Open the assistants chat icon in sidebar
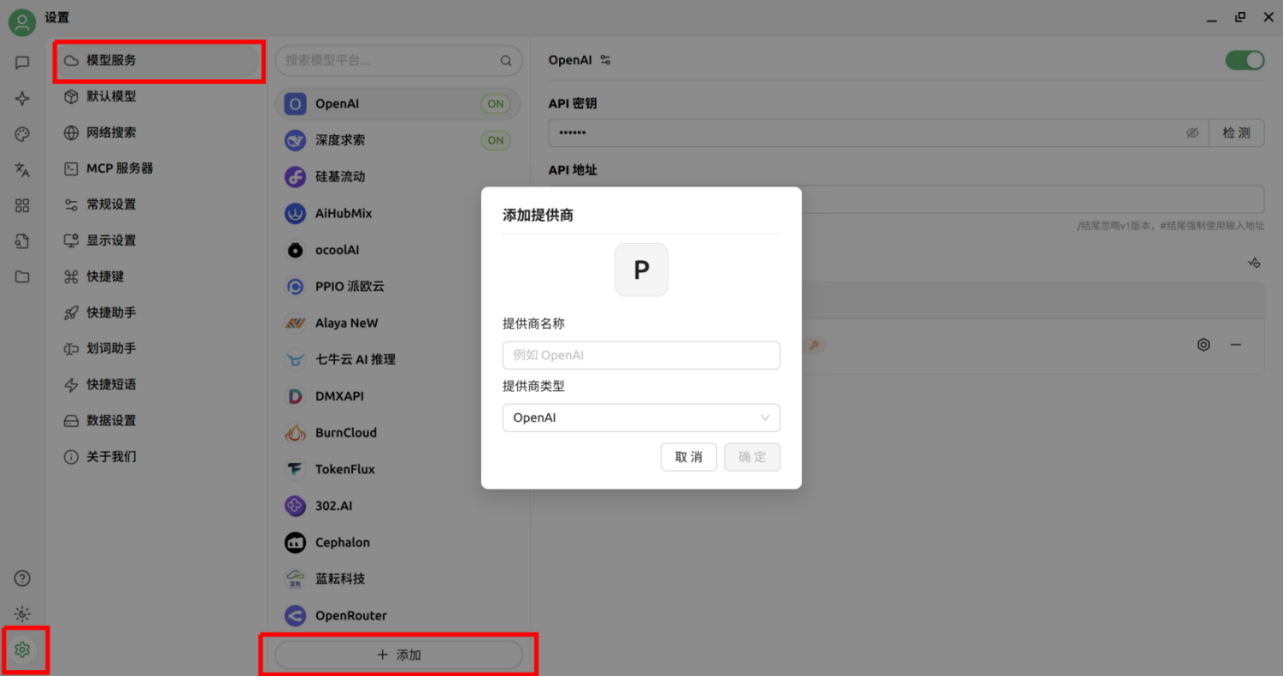 [x=22, y=63]
